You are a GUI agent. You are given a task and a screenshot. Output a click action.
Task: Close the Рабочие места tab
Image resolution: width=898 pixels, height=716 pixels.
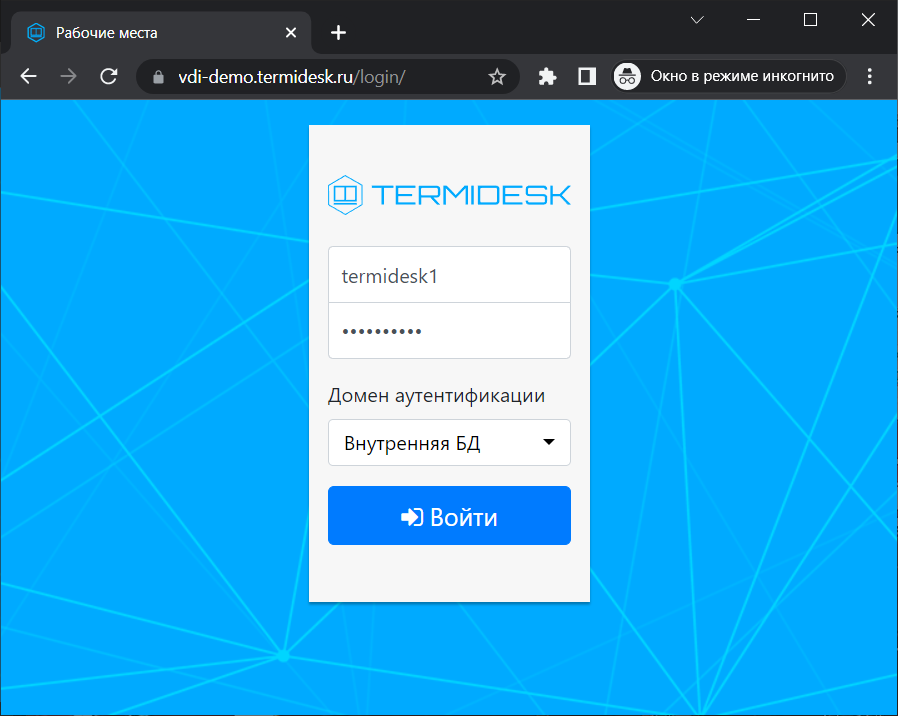tap(291, 33)
